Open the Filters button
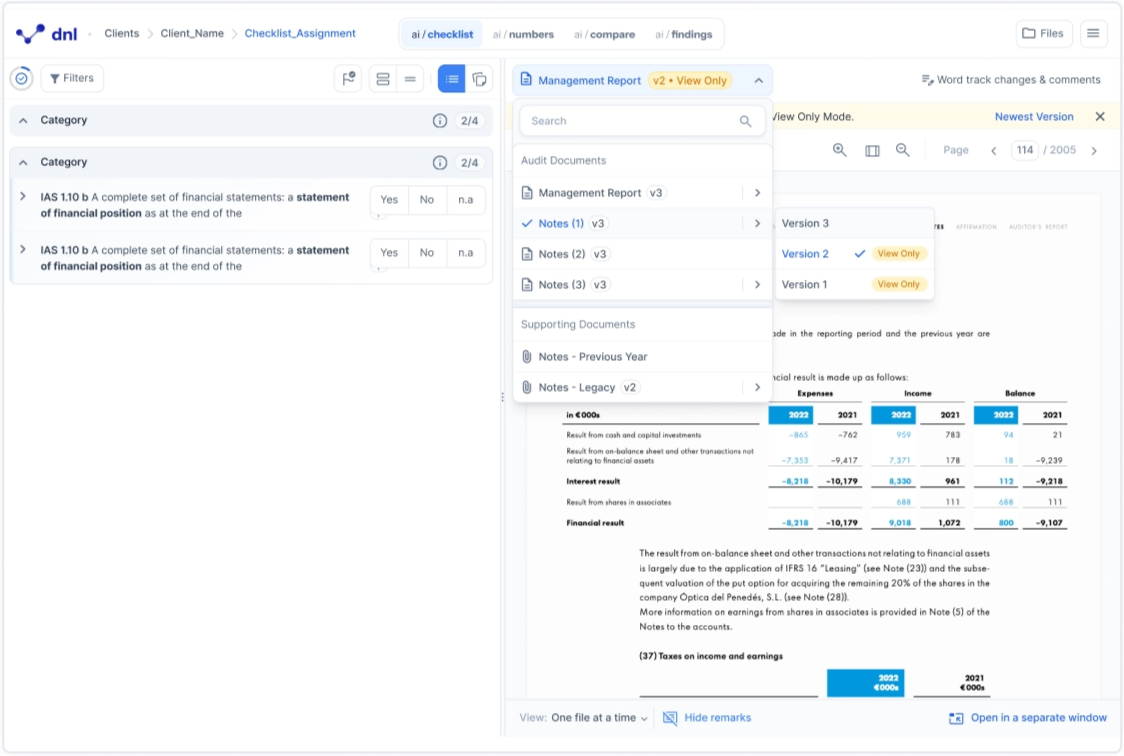The height and width of the screenshot is (756, 1124). coord(72,78)
